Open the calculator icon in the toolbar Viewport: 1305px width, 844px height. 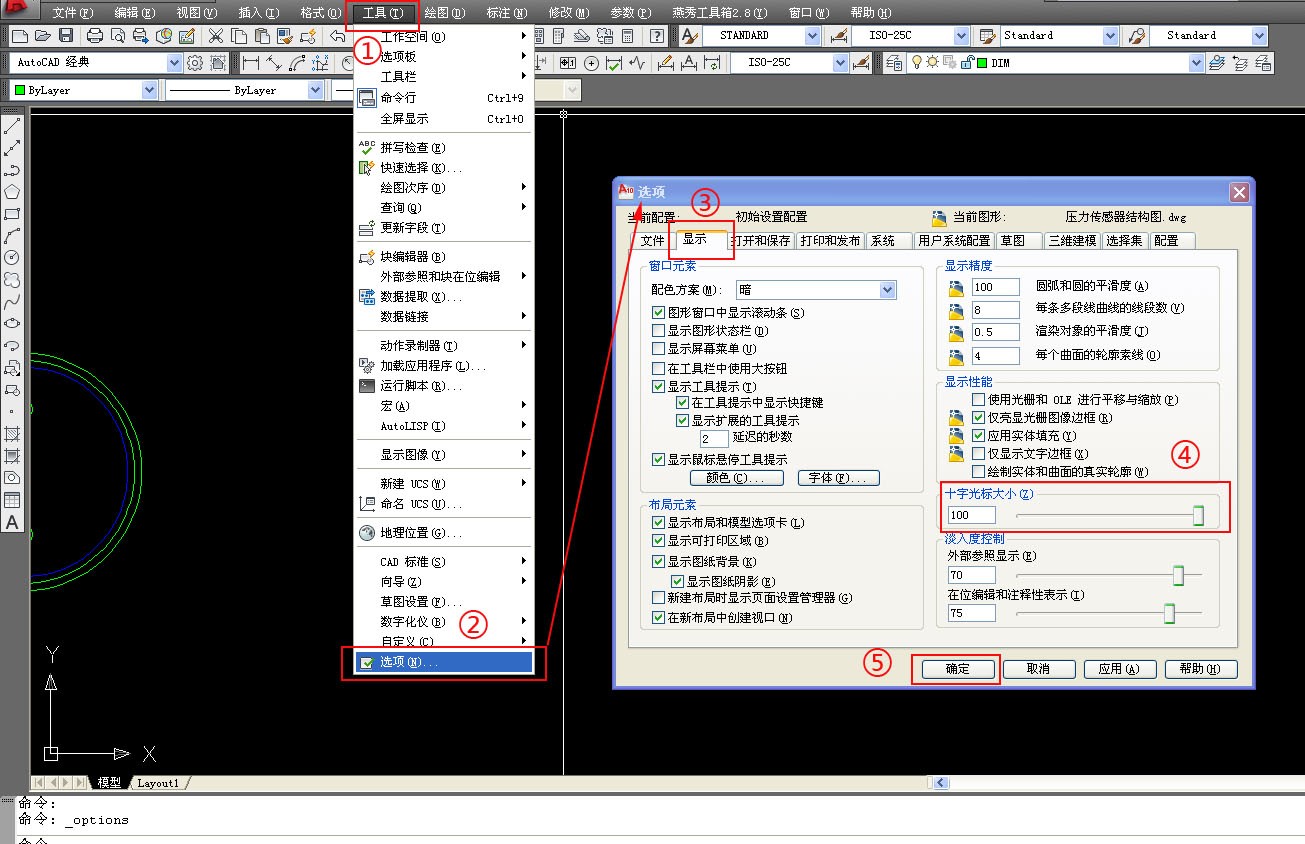coord(628,36)
